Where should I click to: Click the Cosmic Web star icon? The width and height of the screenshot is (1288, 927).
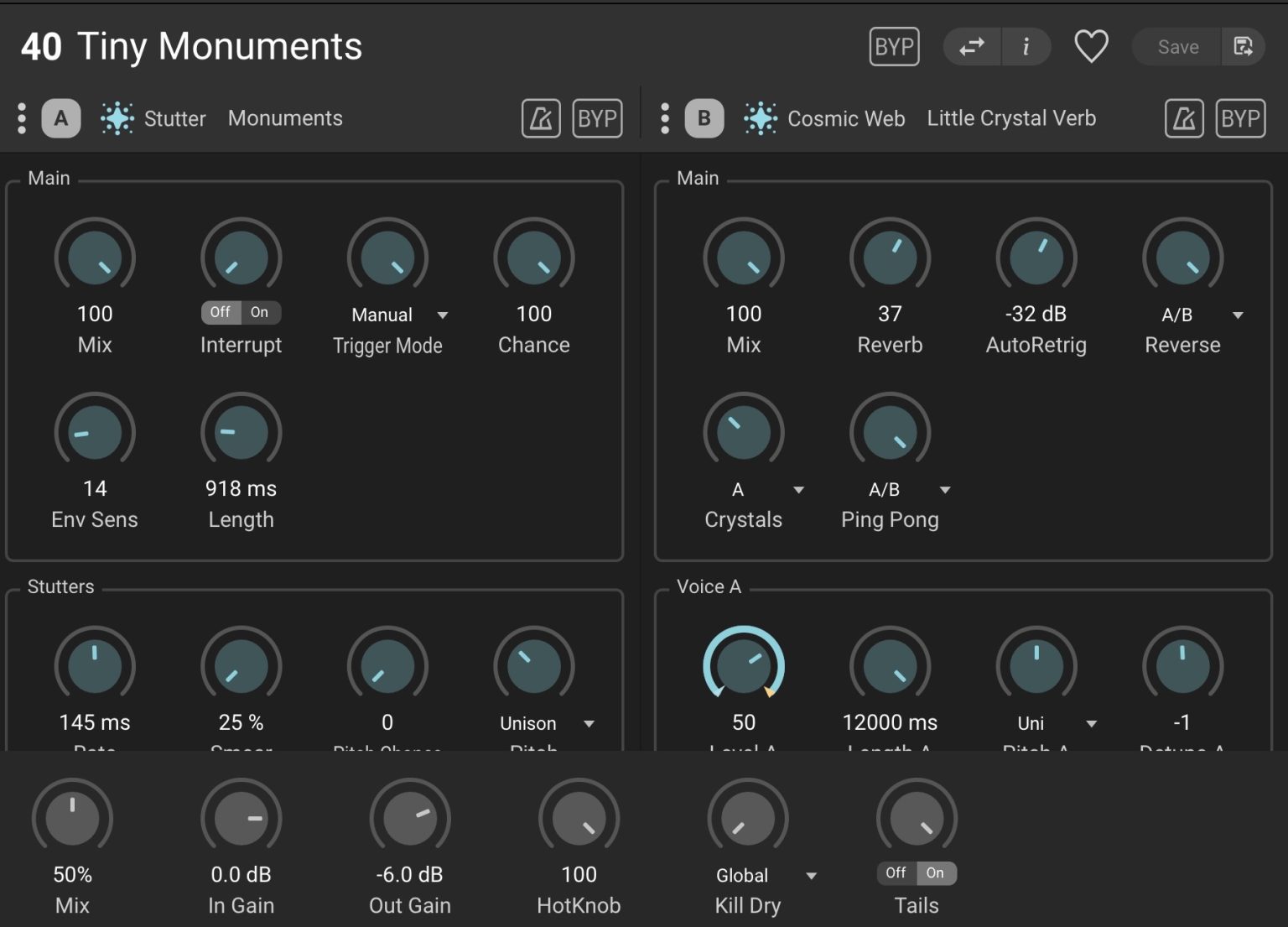(761, 118)
